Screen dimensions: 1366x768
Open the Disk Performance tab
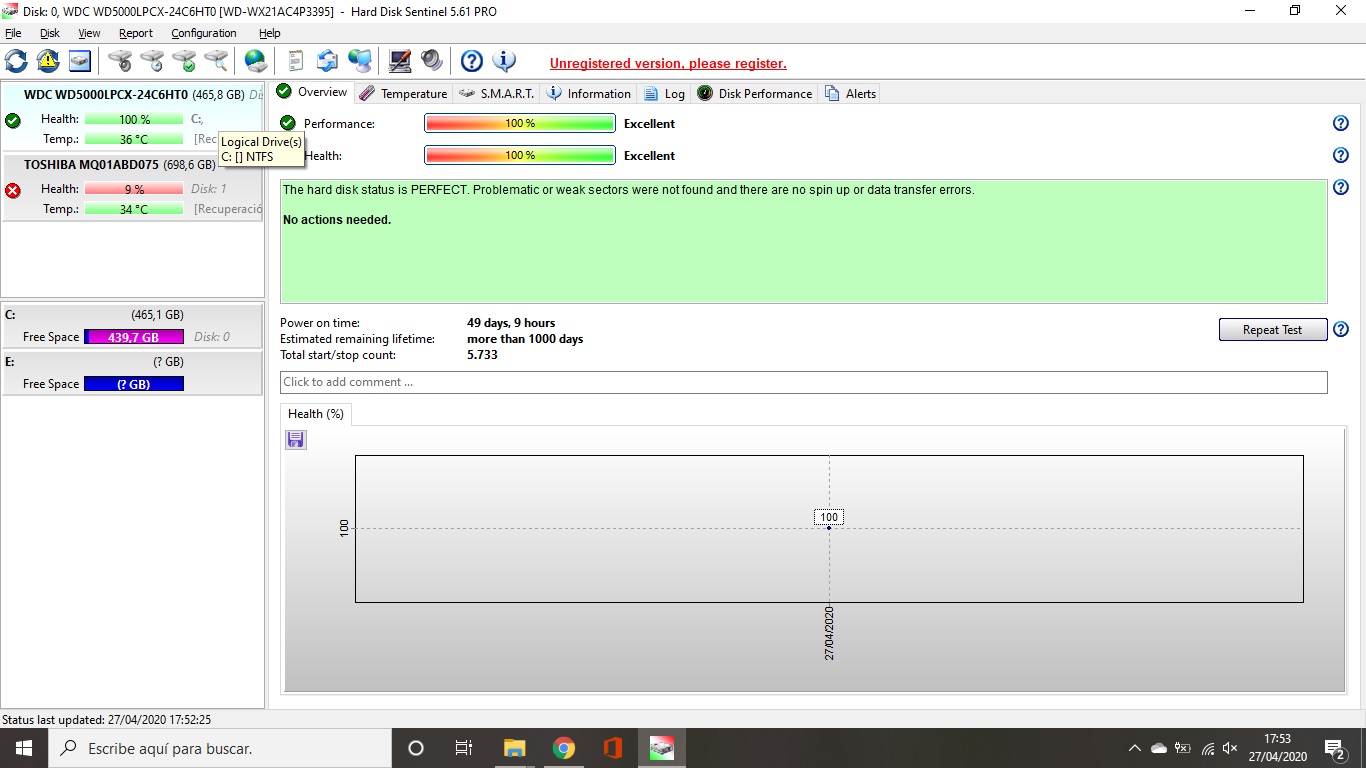pyautogui.click(x=755, y=94)
